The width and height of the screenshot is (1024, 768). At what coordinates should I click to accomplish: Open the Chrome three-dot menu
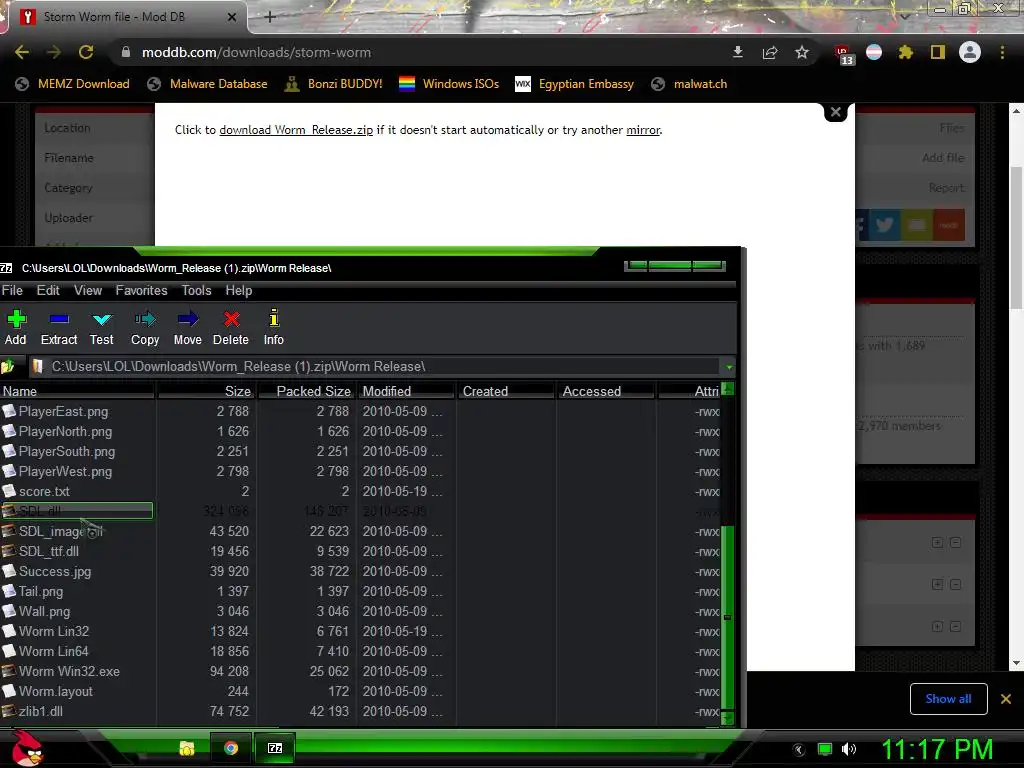tap(1002, 52)
